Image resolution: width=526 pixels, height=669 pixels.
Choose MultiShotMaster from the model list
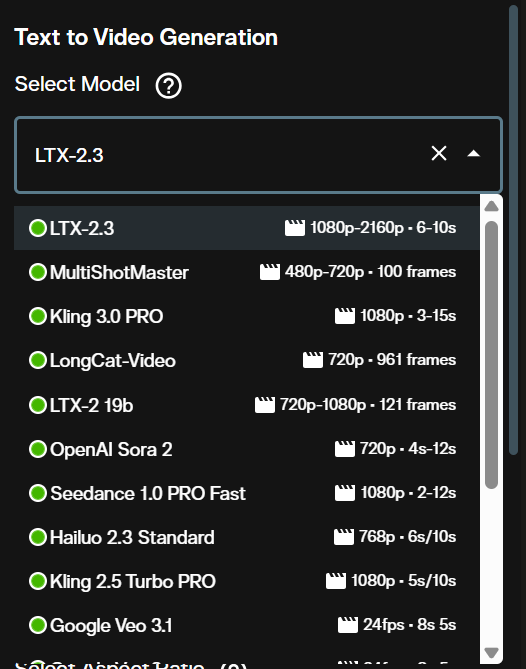click(247, 272)
